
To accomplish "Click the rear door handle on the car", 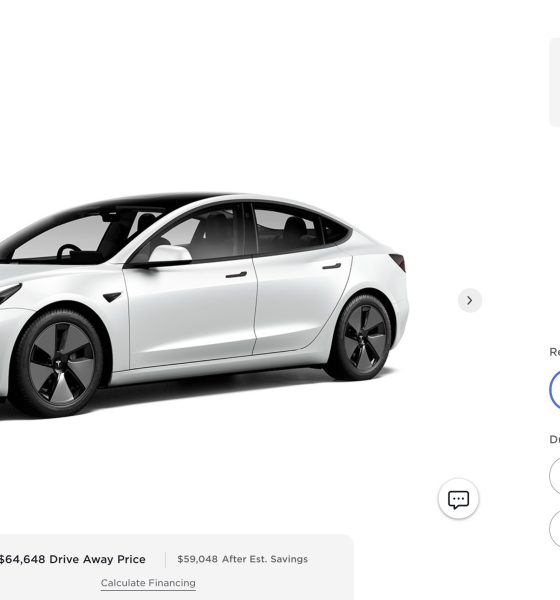I will click(x=332, y=266).
